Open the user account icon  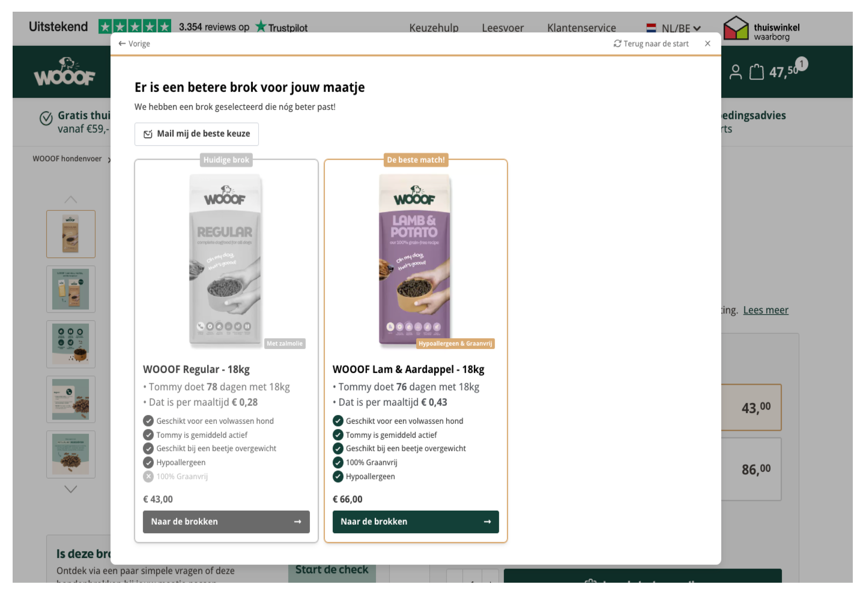[735, 72]
